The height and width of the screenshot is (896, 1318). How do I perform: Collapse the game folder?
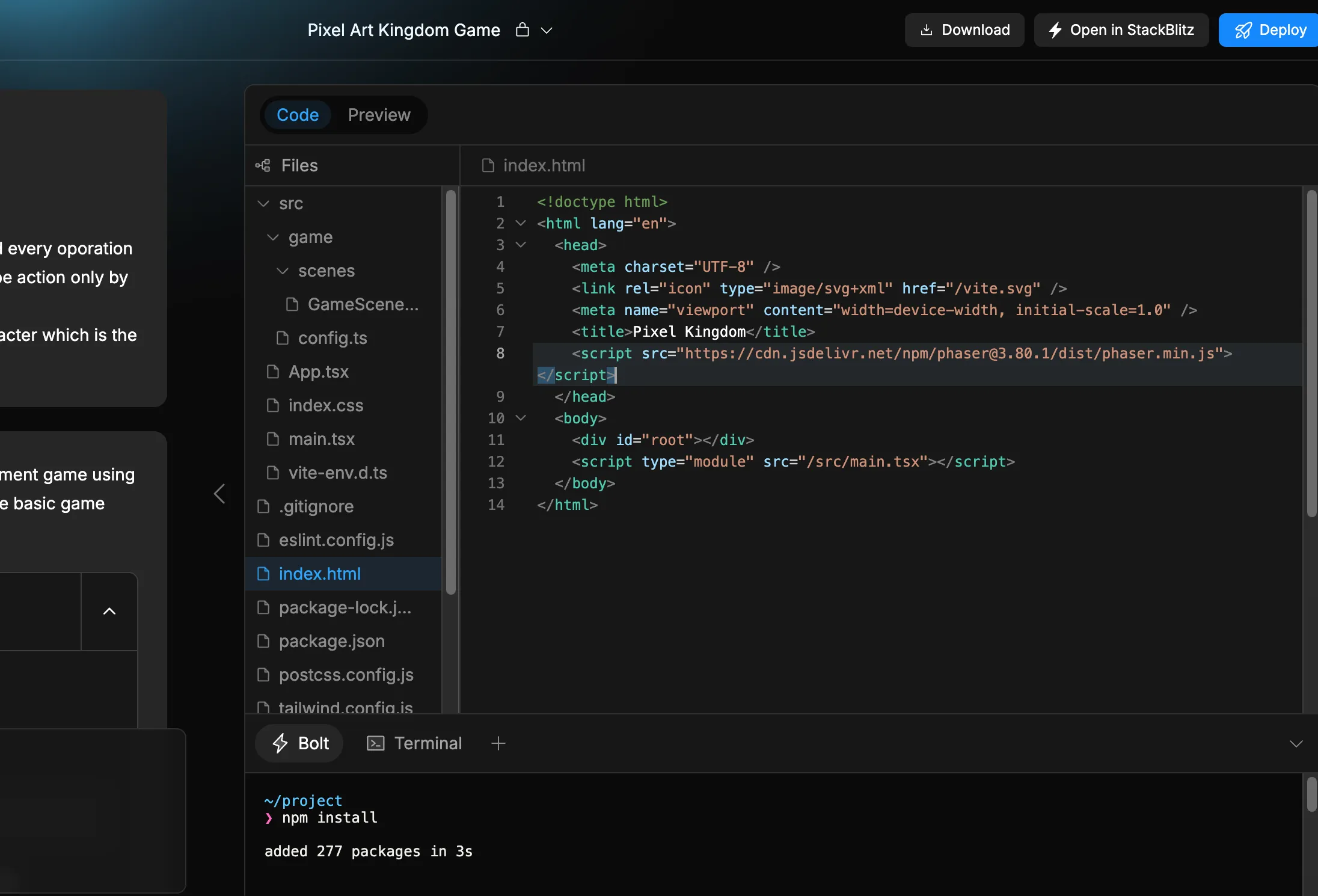pos(273,237)
